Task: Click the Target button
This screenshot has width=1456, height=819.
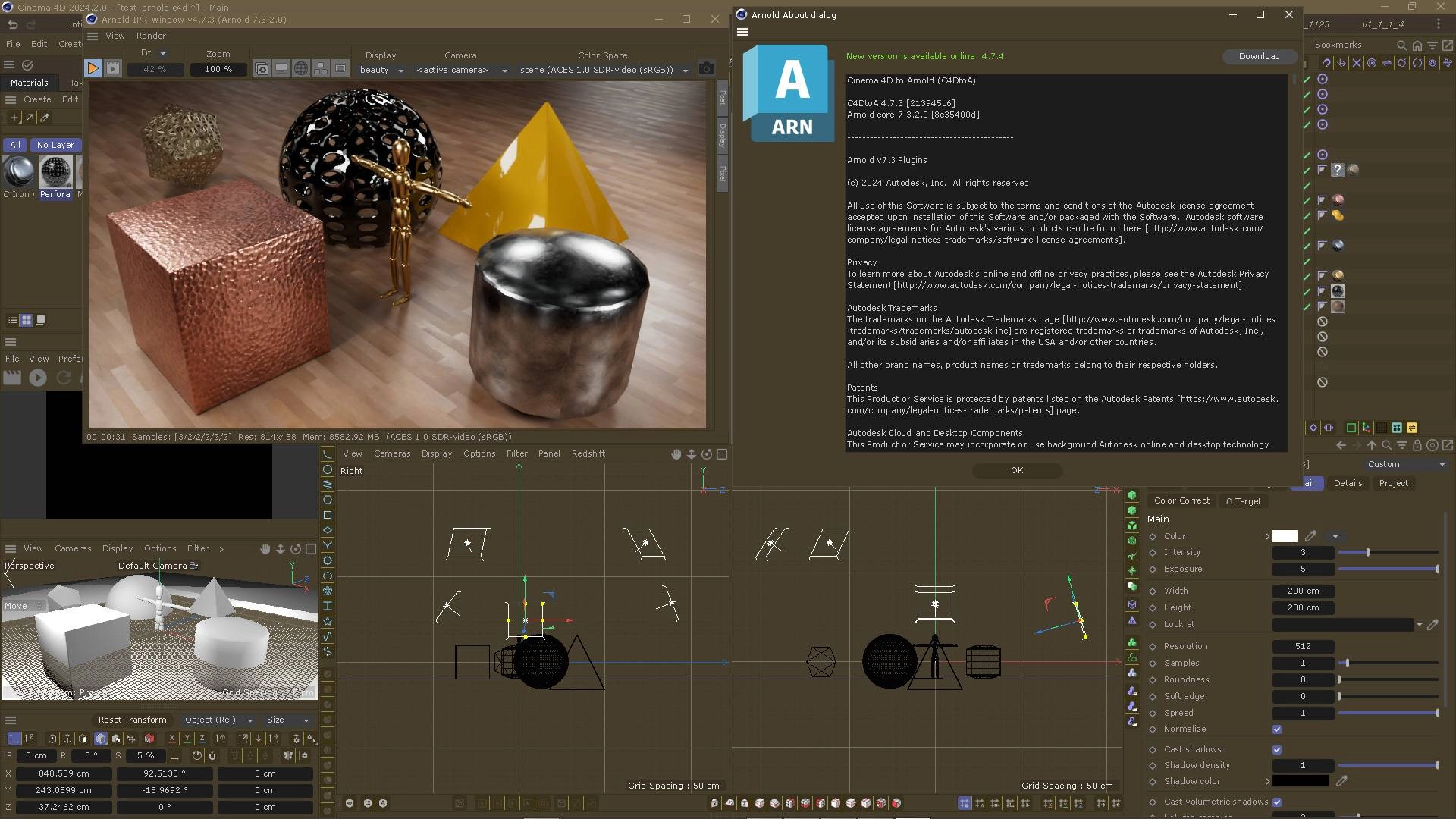Action: point(1244,501)
